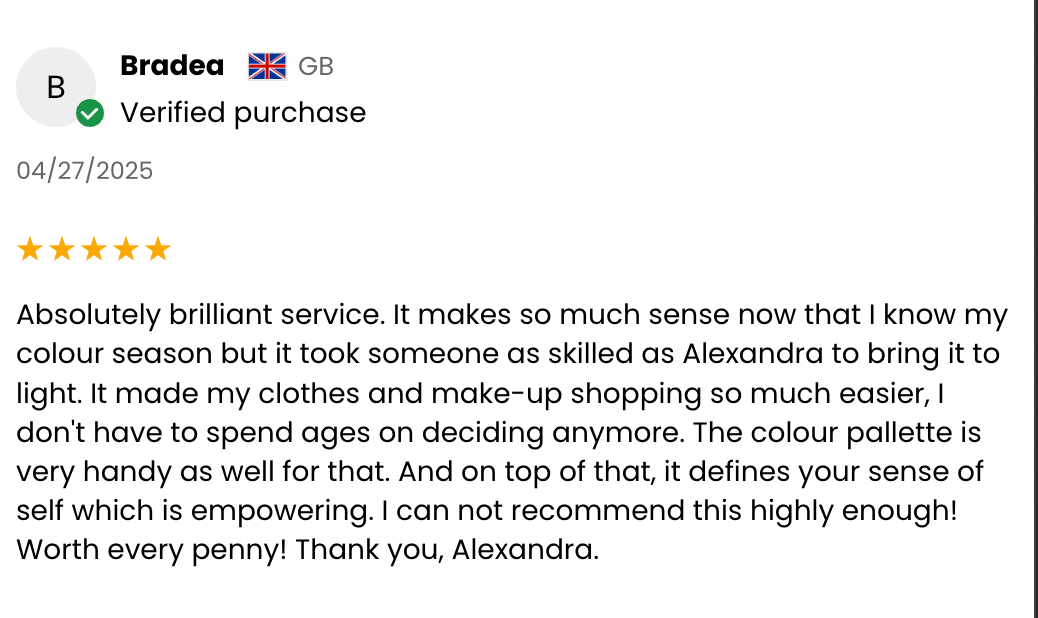Image resolution: width=1038 pixels, height=618 pixels.
Task: Click the GB country code label
Action: pos(316,67)
